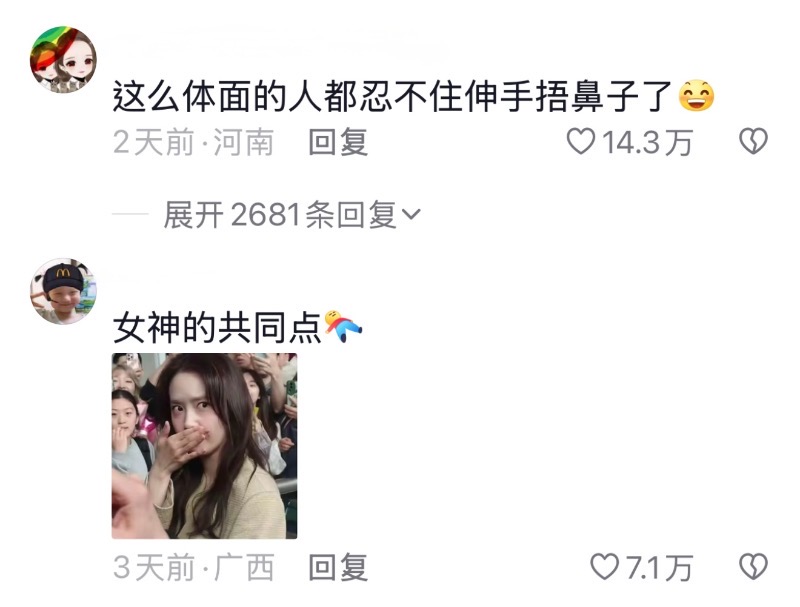Dislike the first comment with broken heart
The image size is (800, 607).
[754, 141]
